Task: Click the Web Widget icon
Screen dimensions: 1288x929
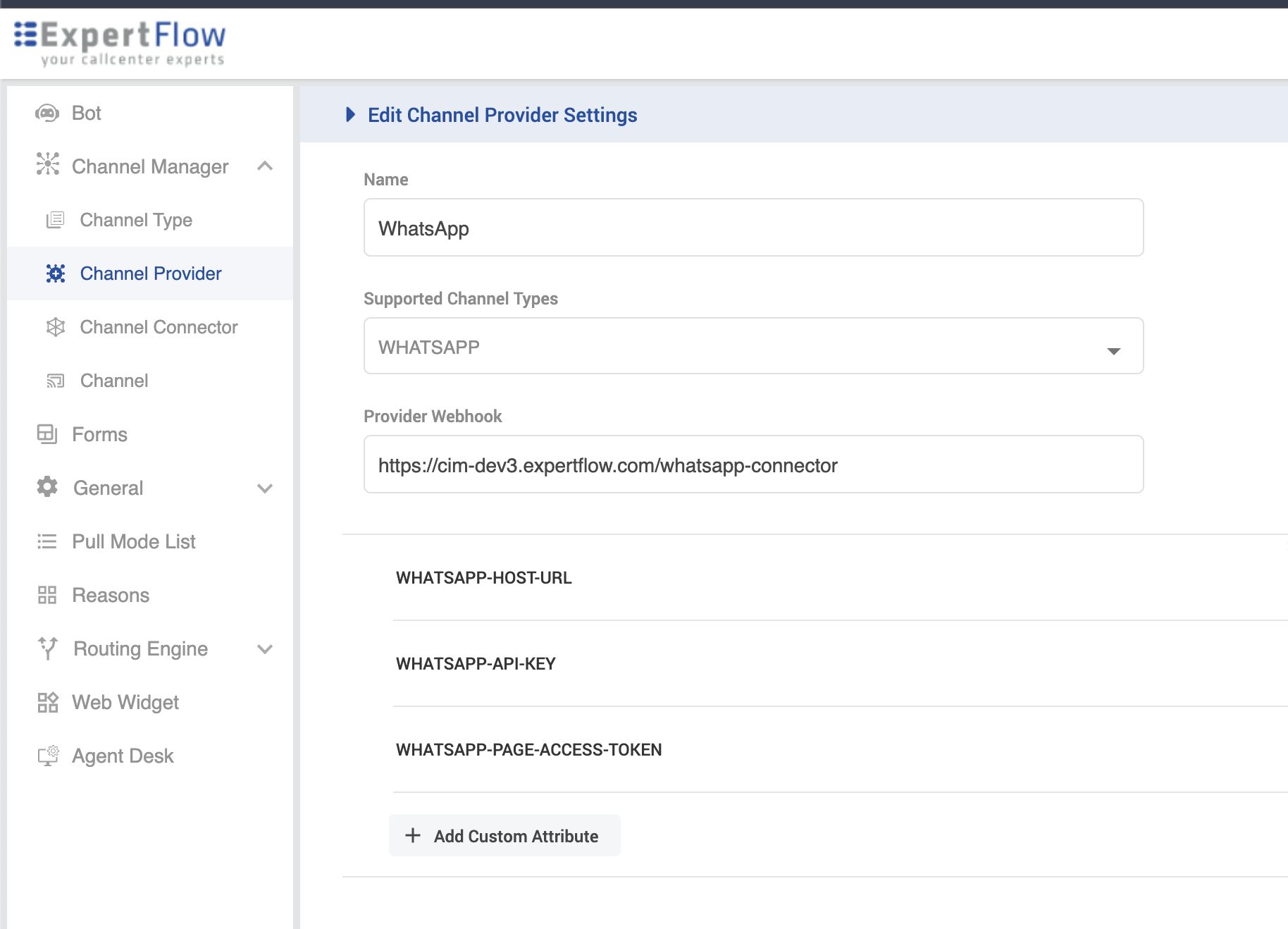Action: pos(47,702)
